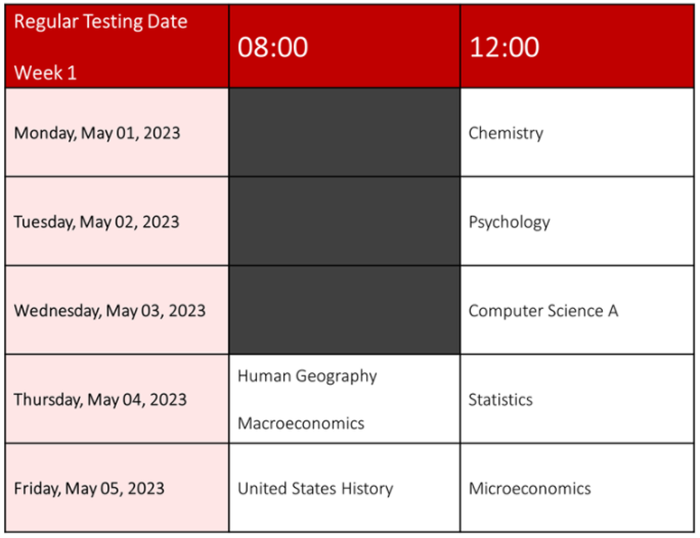The height and width of the screenshot is (538, 700).
Task: Click the gray Monday 08:00 empty cell
Action: click(x=344, y=133)
